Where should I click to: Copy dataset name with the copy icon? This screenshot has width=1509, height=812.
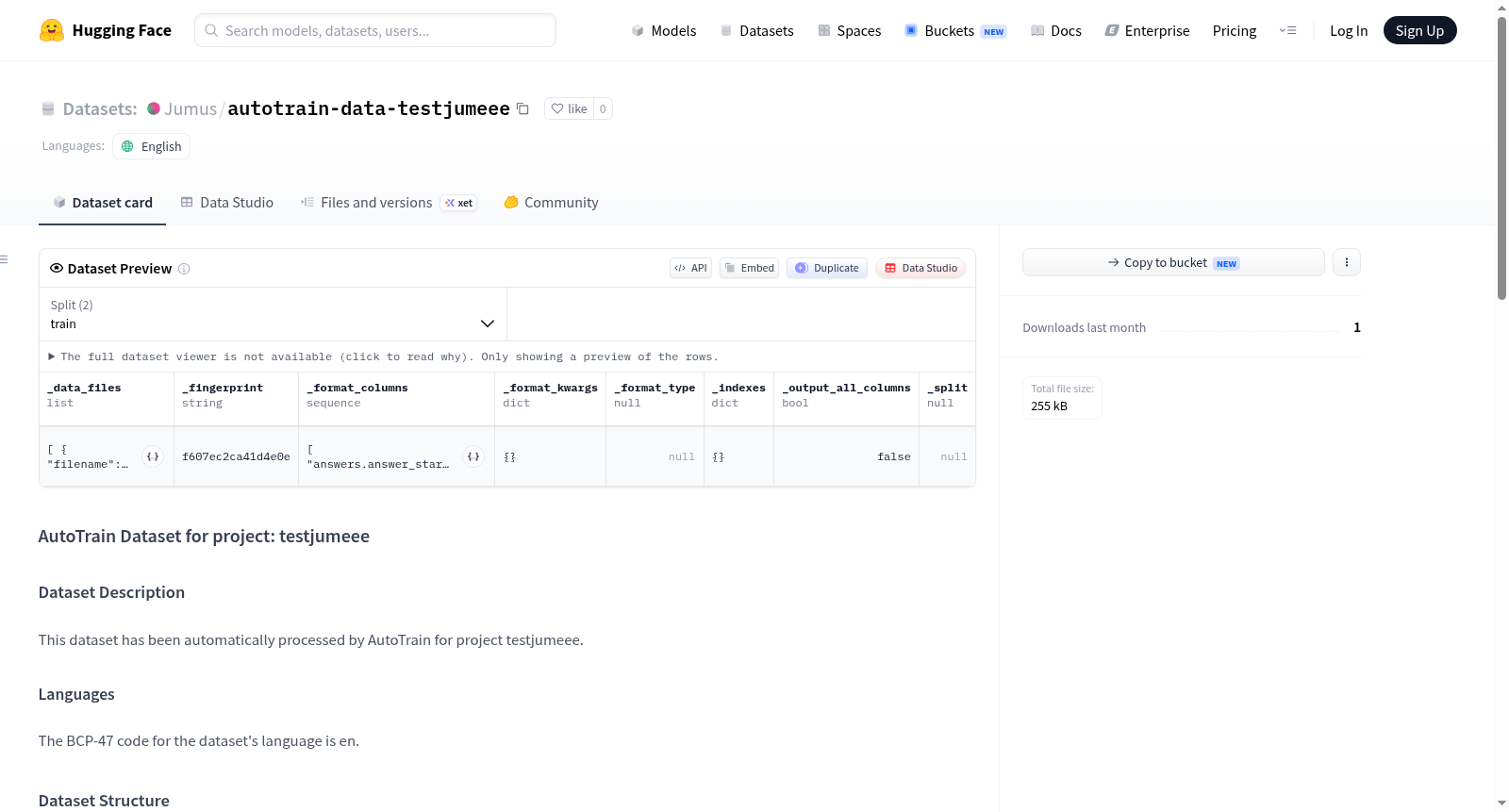522,108
